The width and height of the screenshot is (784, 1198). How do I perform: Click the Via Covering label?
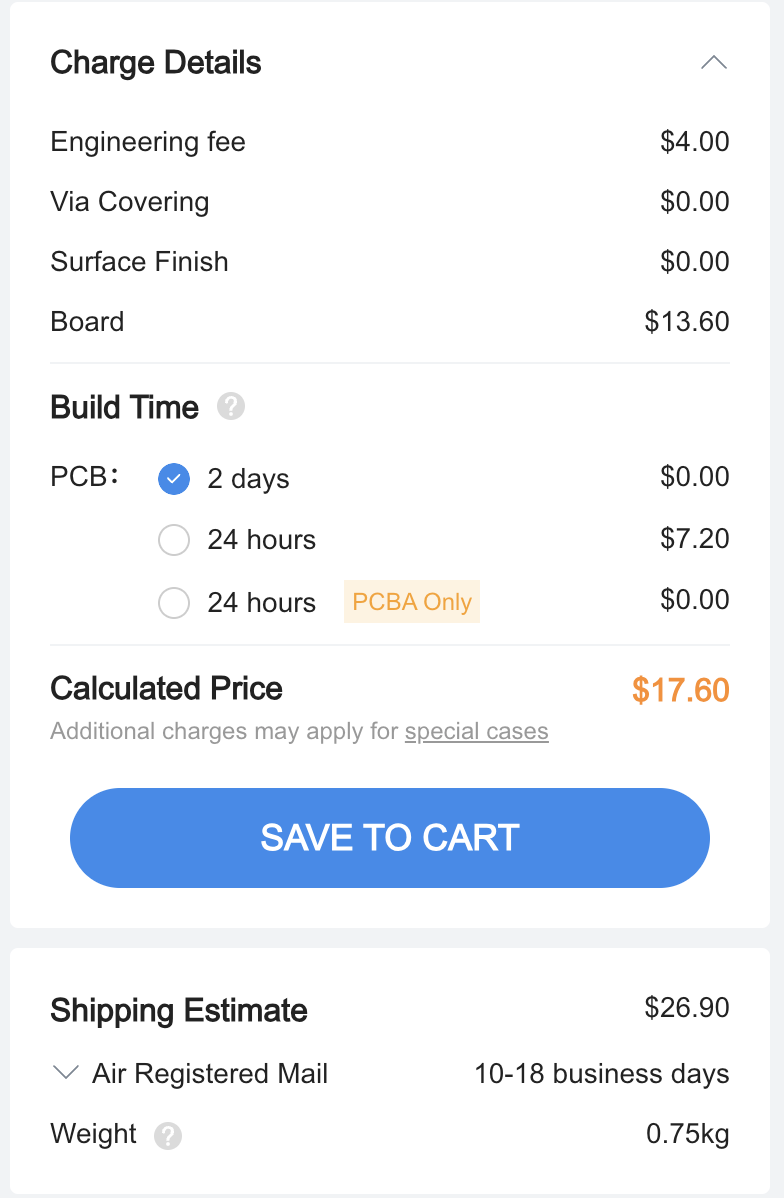[130, 202]
